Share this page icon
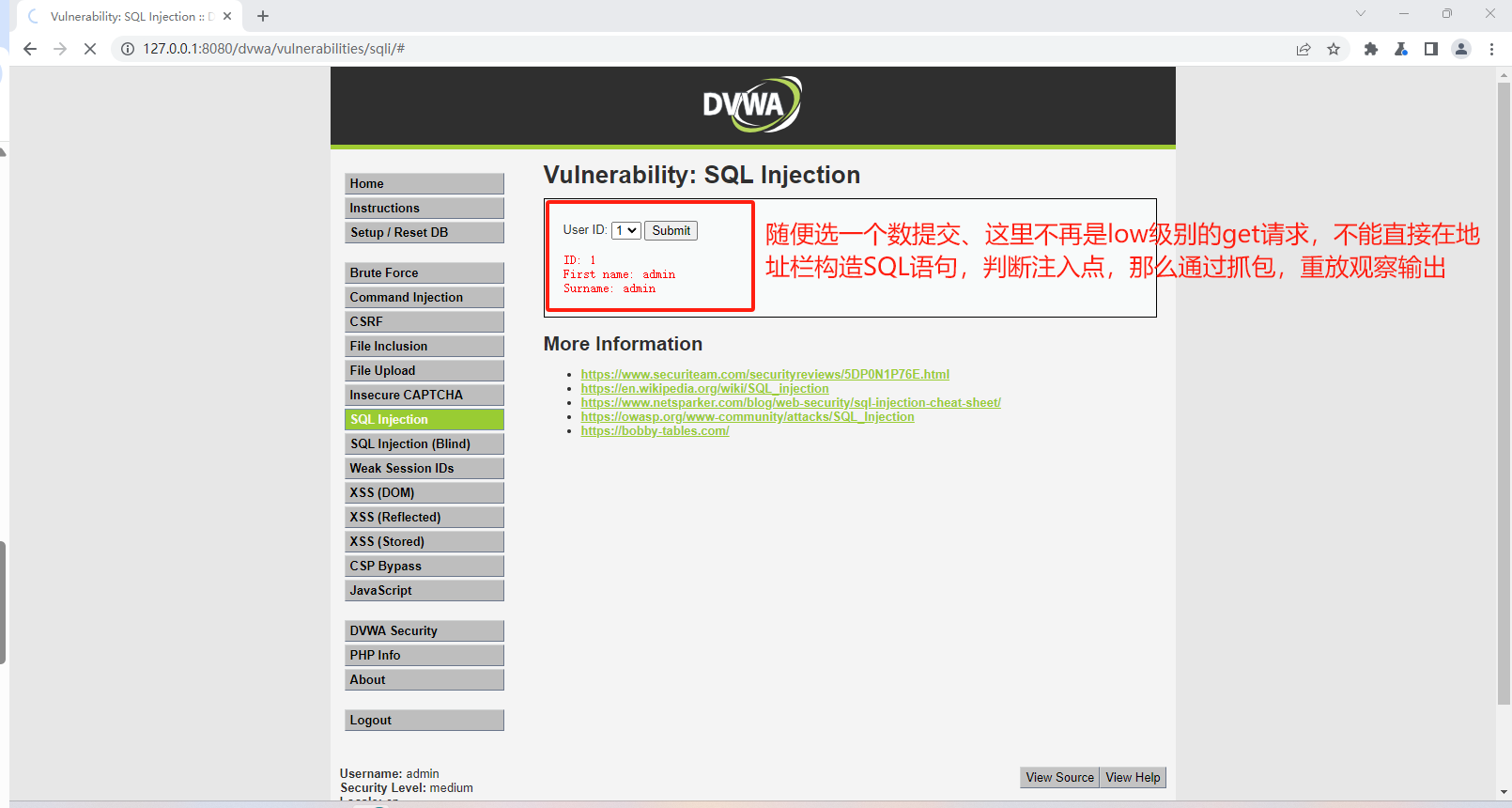The height and width of the screenshot is (808, 1512). click(1304, 49)
